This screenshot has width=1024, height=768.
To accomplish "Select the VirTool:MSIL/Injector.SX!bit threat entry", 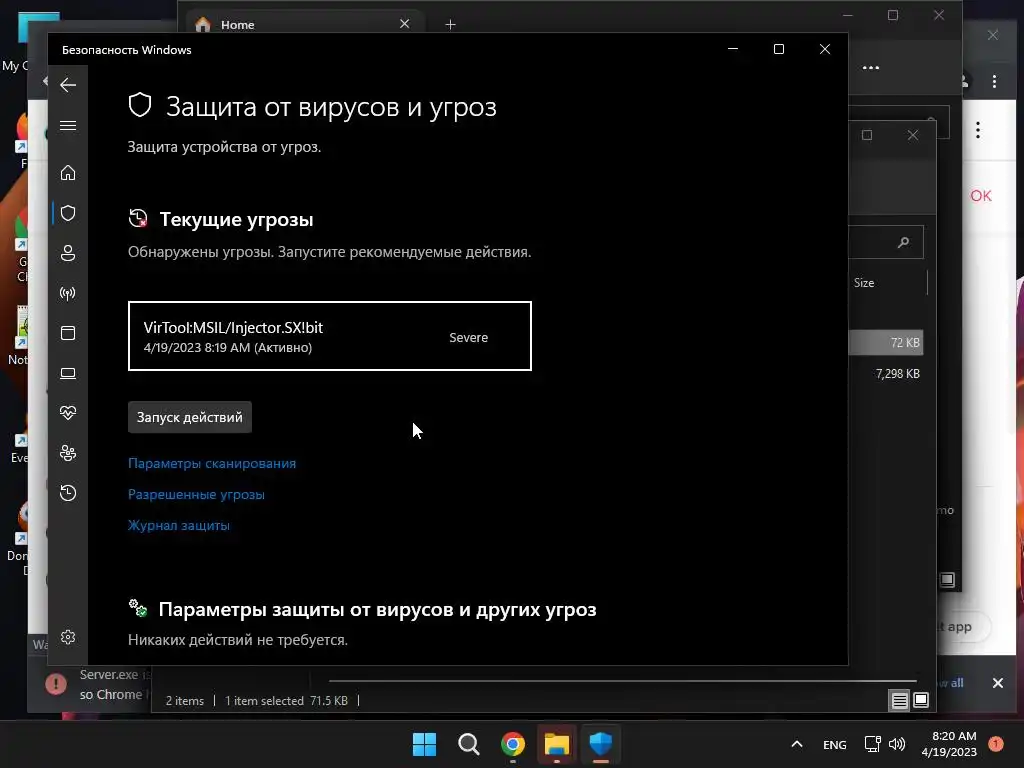I will click(330, 336).
